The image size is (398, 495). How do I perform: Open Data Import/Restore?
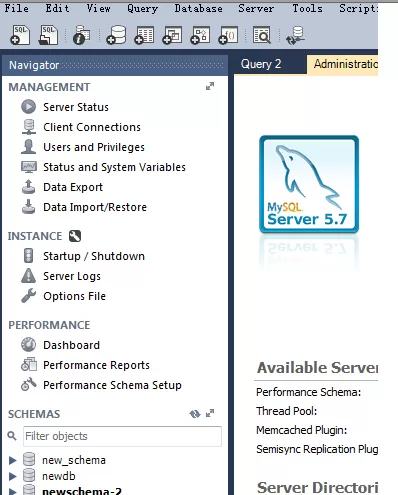(95, 207)
